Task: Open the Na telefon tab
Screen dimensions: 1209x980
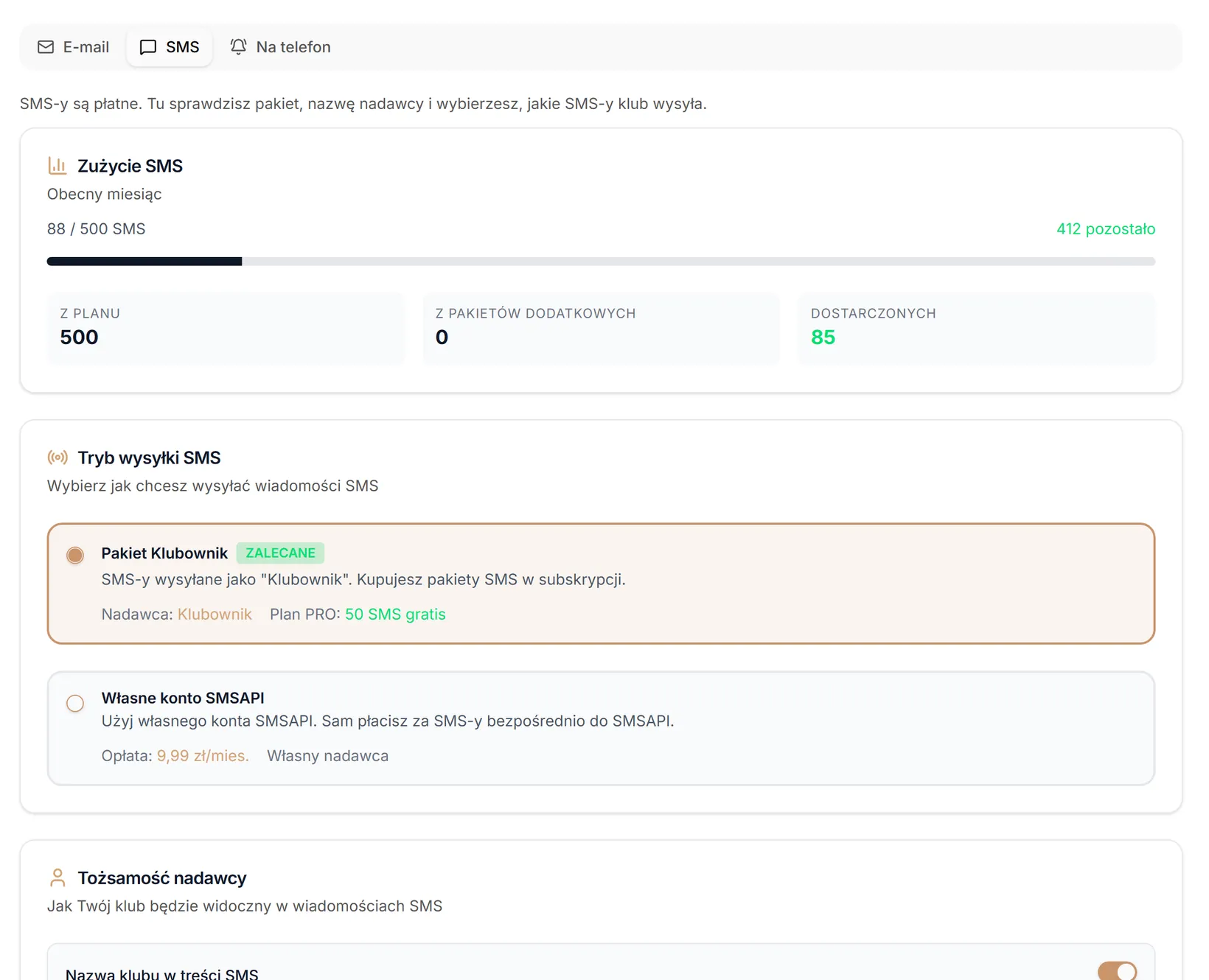Action: (x=281, y=47)
